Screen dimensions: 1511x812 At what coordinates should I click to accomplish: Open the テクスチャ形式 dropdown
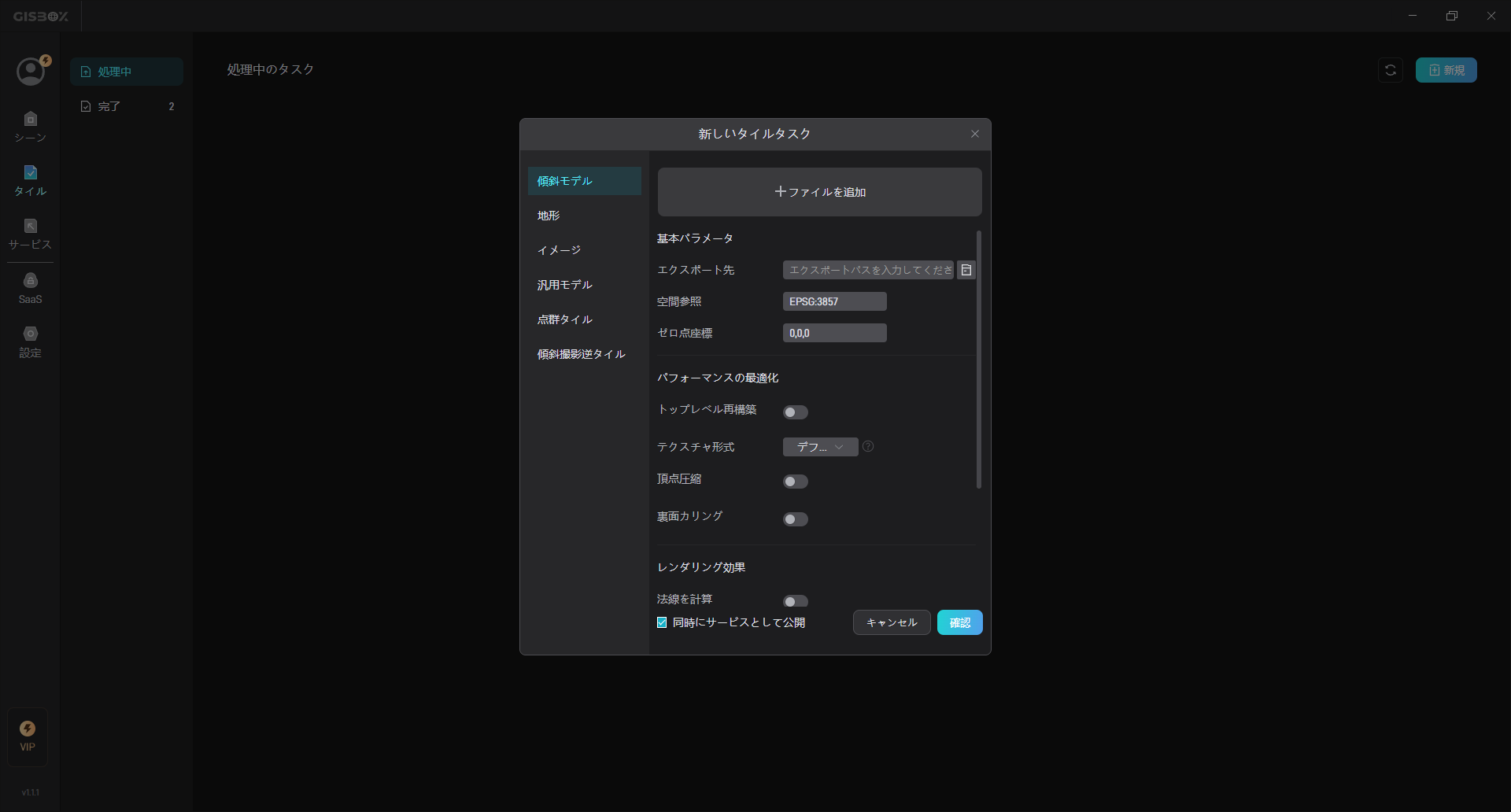pyautogui.click(x=820, y=447)
